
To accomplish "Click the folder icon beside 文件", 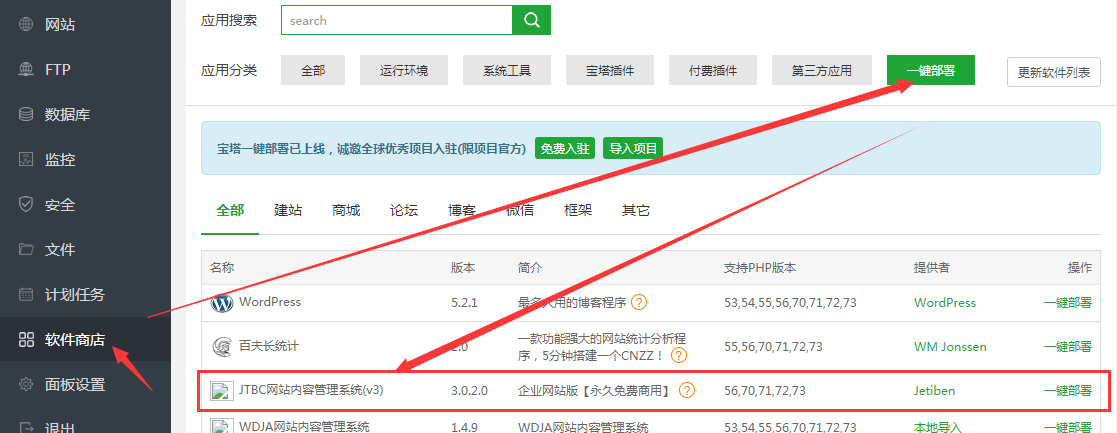I will (26, 249).
